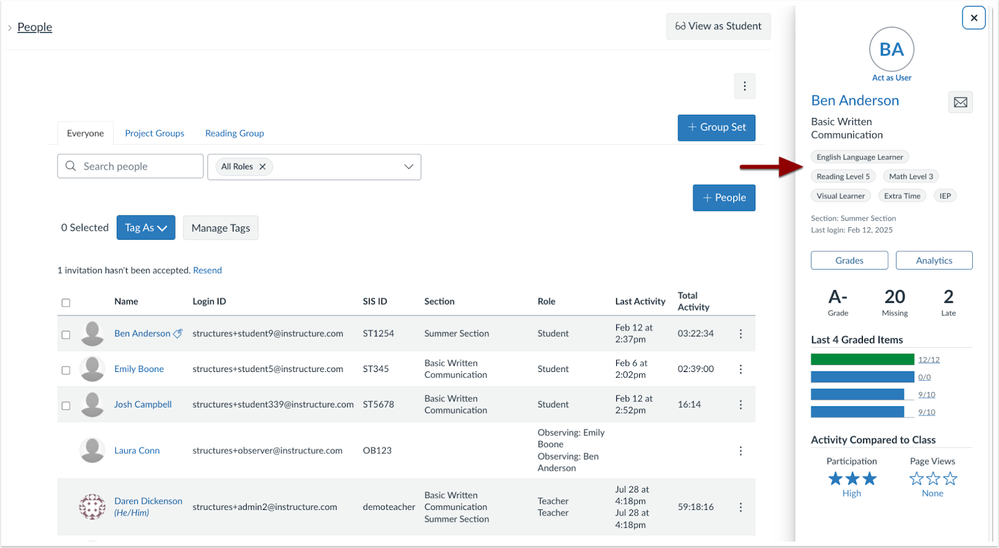The height and width of the screenshot is (548, 999).
Task: Click the Reading Level 5 tag
Action: point(843,177)
